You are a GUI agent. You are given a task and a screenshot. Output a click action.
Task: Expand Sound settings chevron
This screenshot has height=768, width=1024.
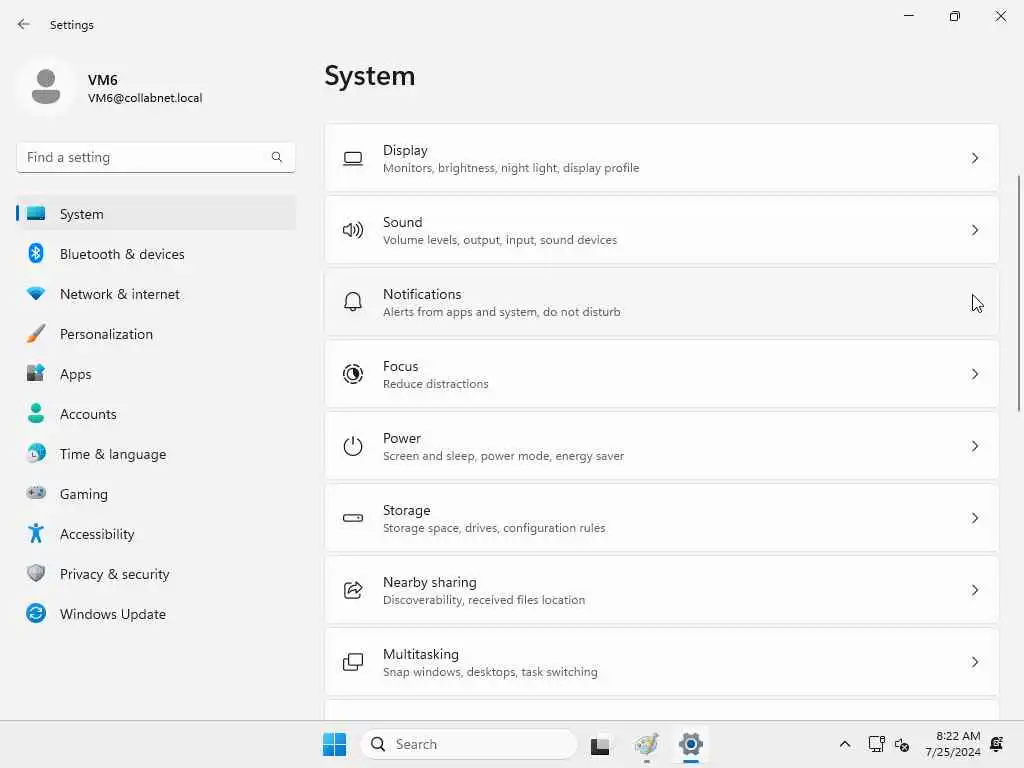pos(974,230)
